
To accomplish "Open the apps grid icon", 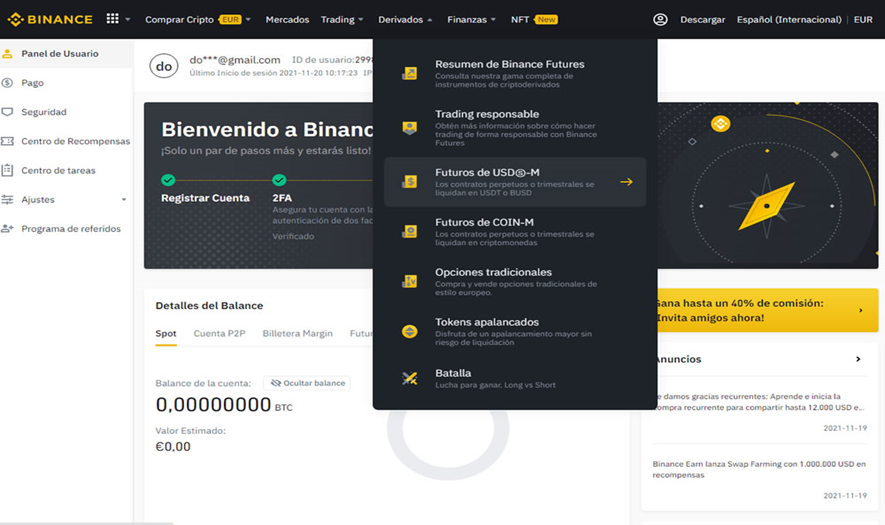I will tap(112, 19).
